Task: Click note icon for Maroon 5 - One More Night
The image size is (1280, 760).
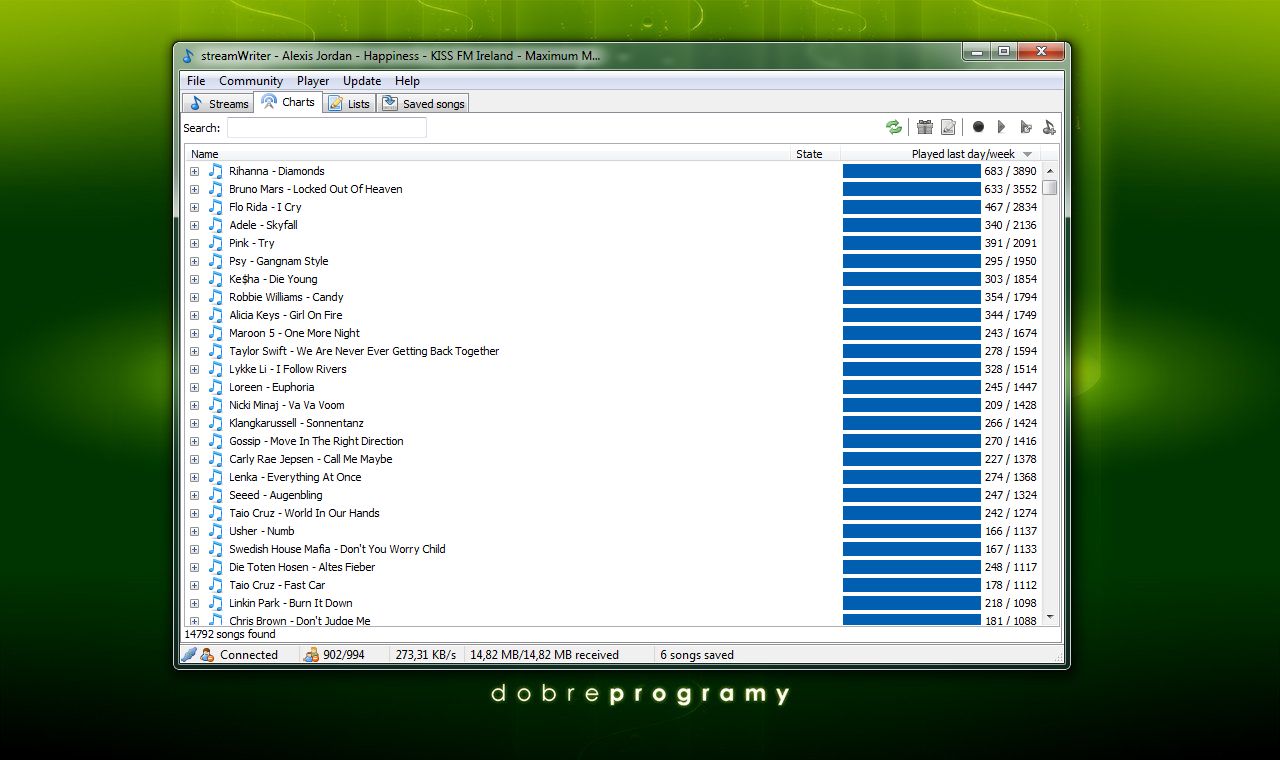Action: click(x=216, y=333)
